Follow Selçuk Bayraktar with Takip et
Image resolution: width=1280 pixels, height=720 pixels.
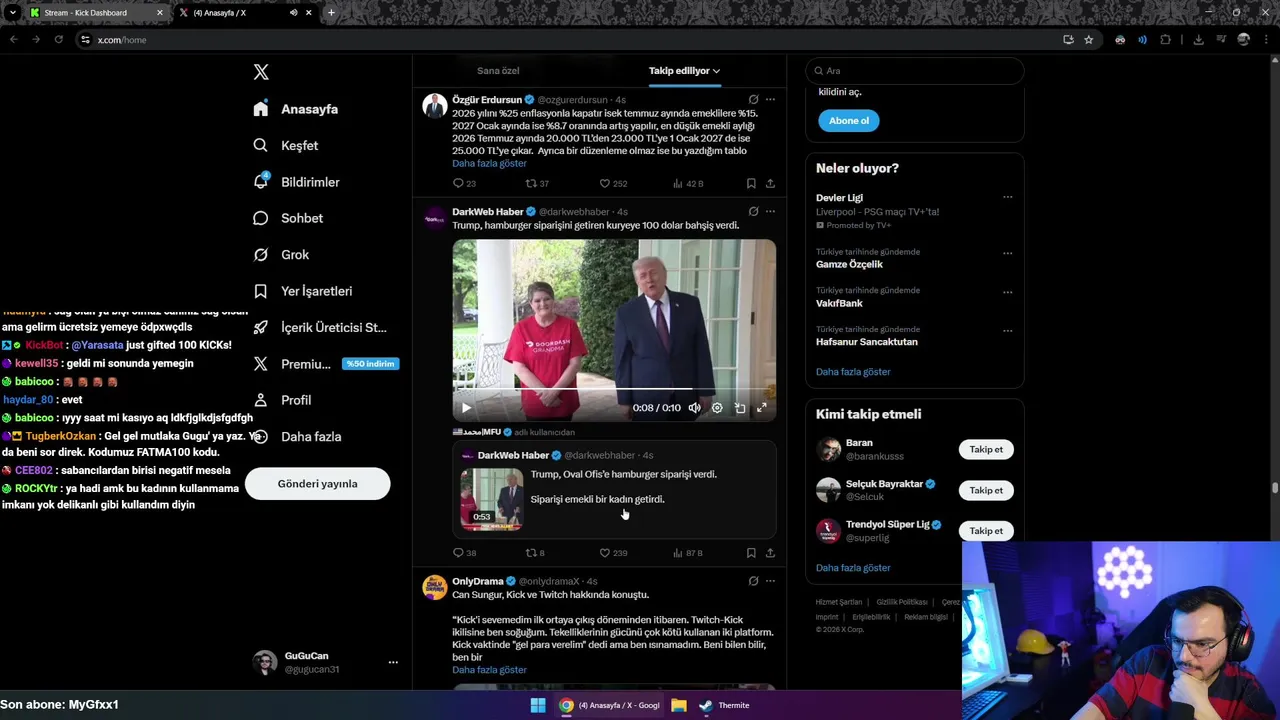pyautogui.click(x=986, y=491)
